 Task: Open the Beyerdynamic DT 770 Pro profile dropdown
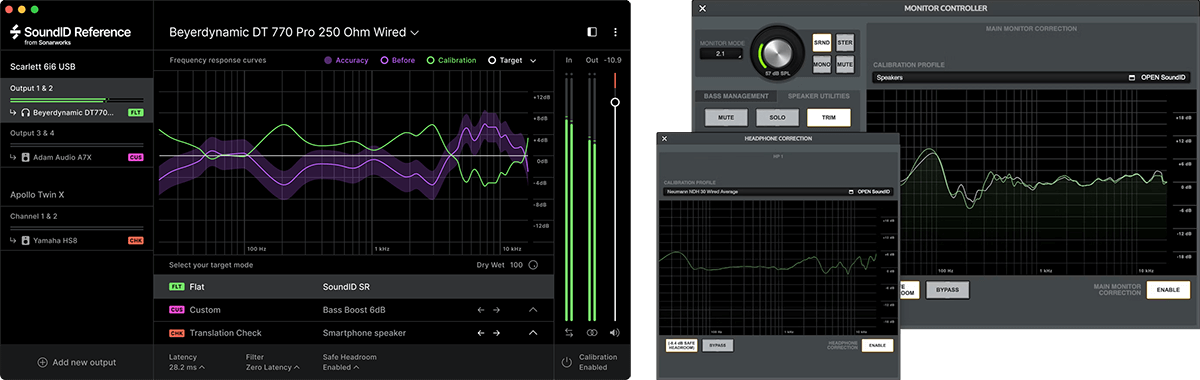294,32
